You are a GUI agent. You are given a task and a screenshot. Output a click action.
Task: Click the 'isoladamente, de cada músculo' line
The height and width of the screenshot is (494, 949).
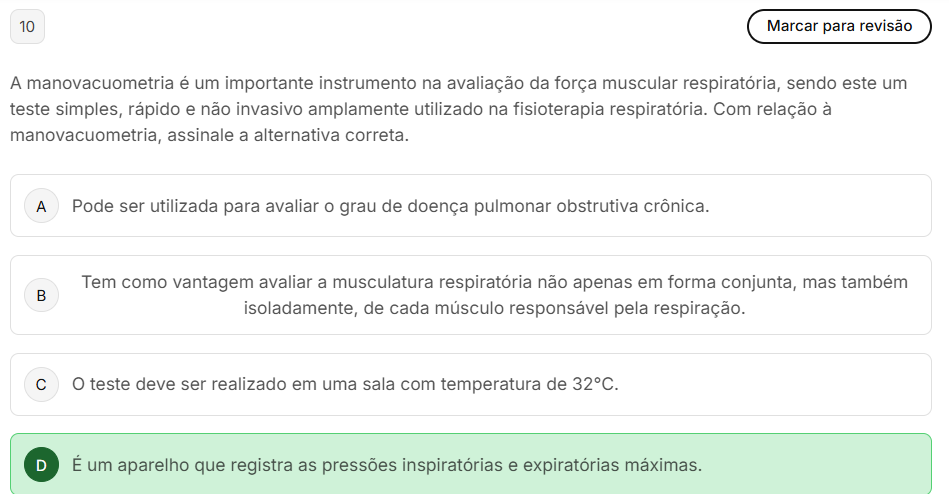point(494,308)
